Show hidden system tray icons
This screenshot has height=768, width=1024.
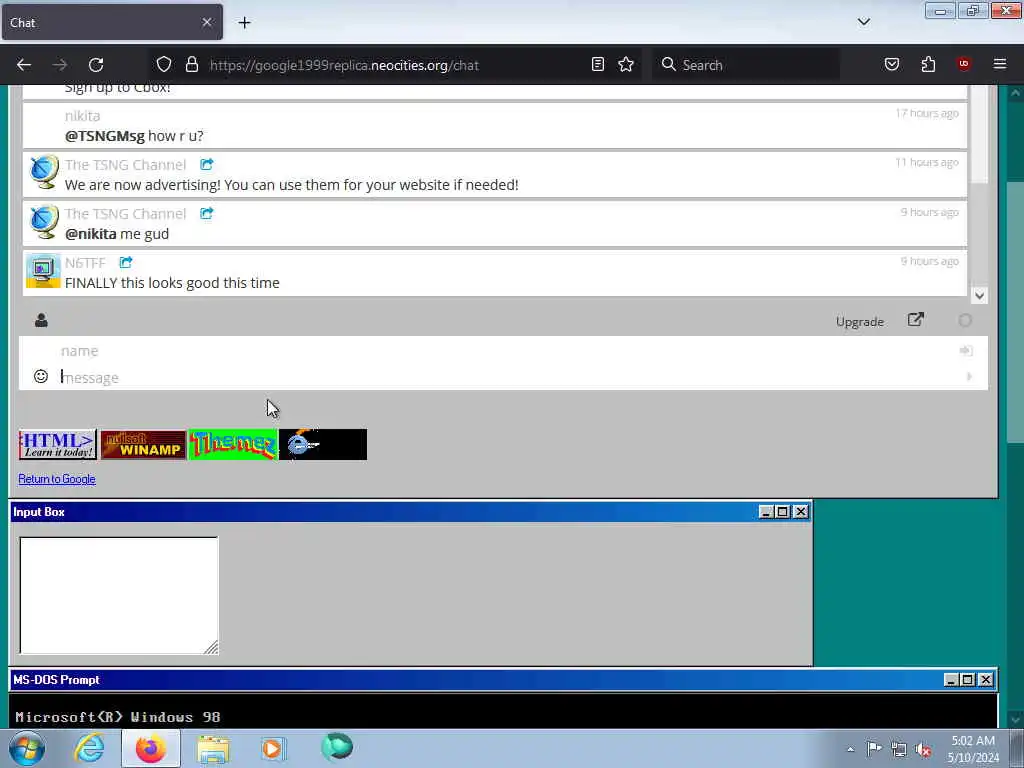point(850,749)
